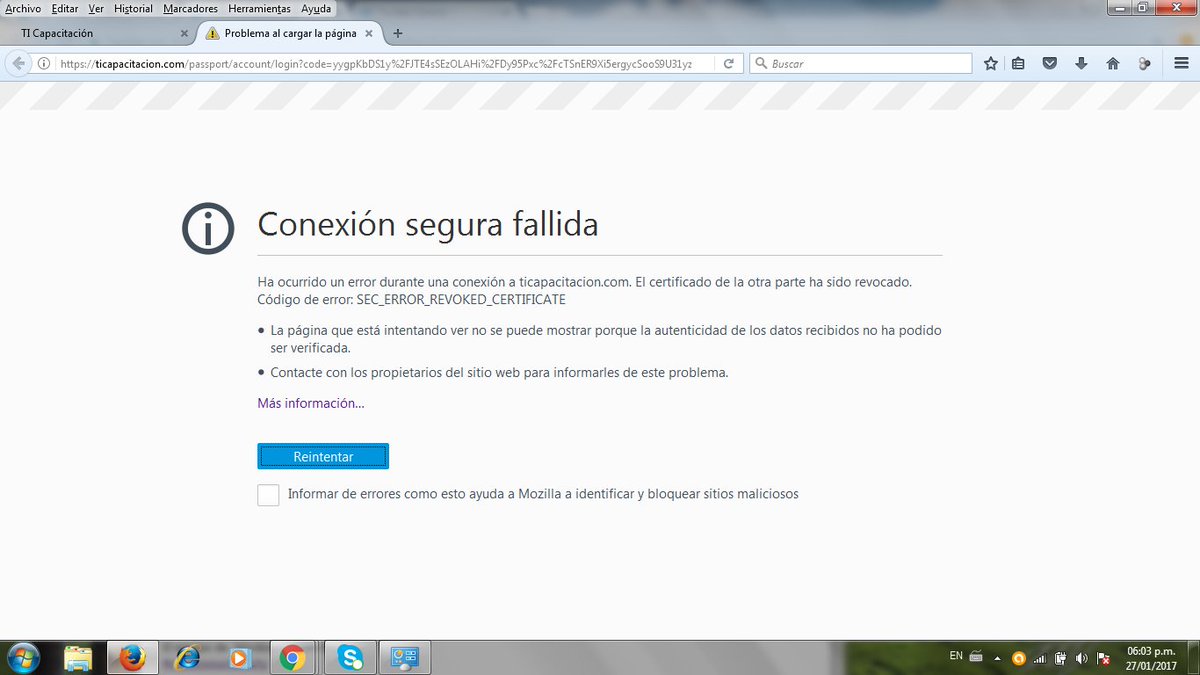Click the Firefox taskbar icon

click(132, 658)
